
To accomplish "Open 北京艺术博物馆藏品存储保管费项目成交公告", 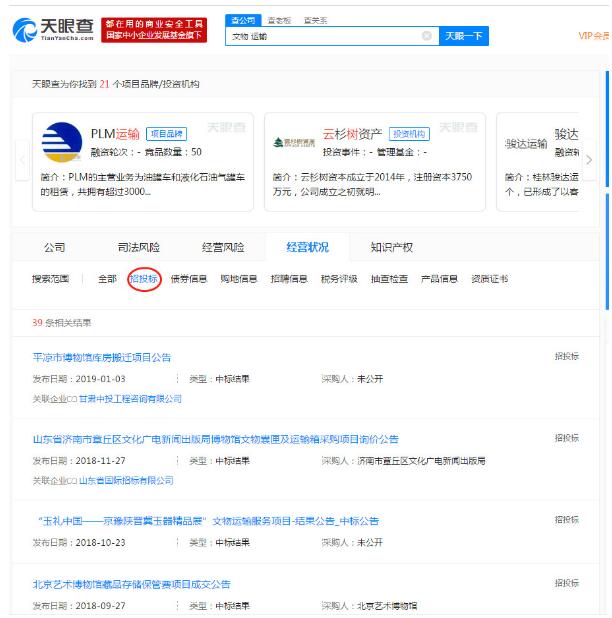I will click(131, 584).
